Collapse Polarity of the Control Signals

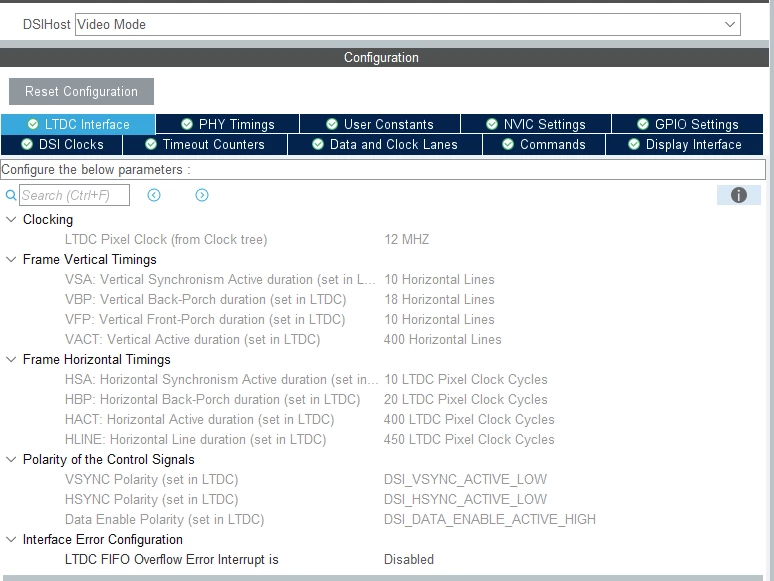[11, 459]
